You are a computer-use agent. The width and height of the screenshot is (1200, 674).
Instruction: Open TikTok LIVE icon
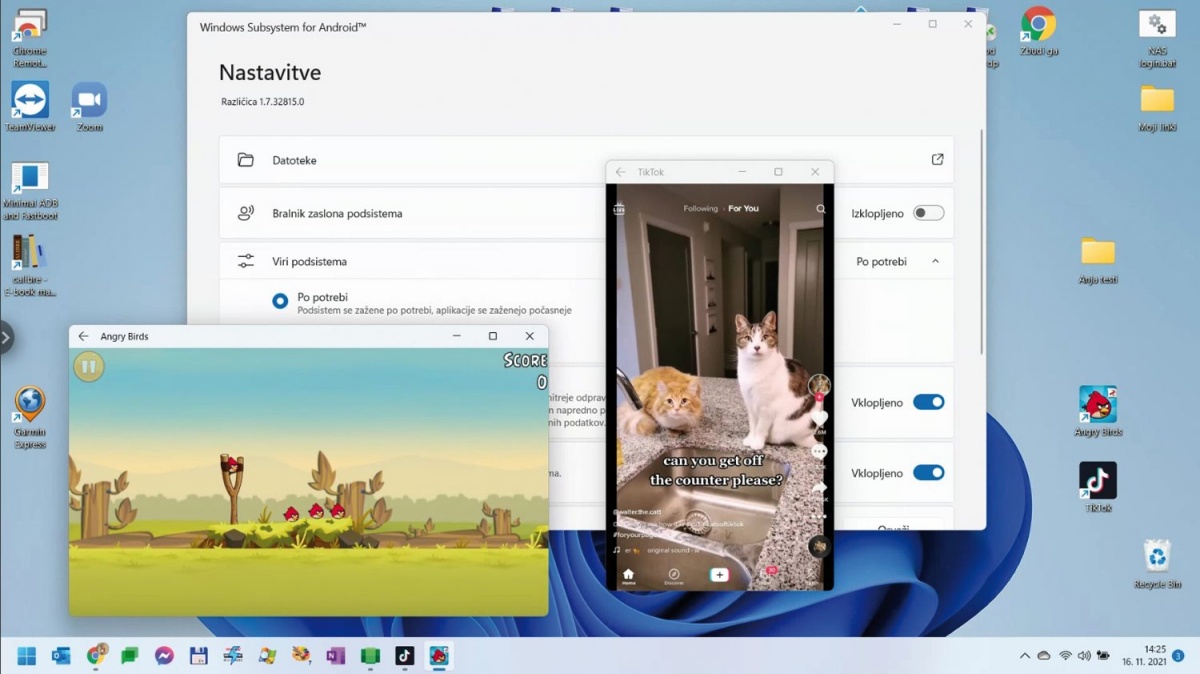point(619,209)
